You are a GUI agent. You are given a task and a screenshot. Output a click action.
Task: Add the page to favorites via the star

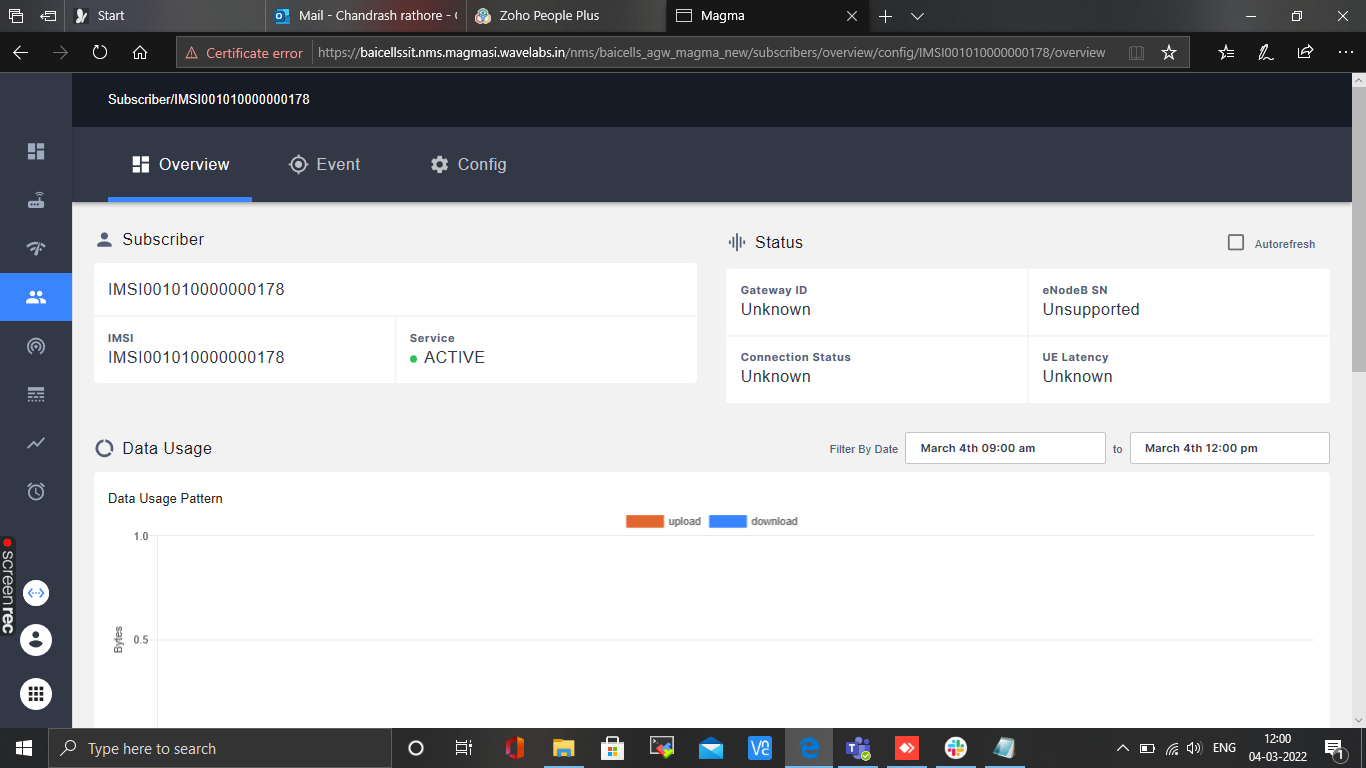click(x=1169, y=52)
